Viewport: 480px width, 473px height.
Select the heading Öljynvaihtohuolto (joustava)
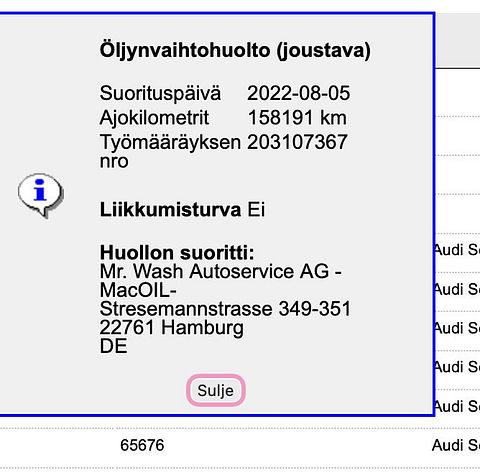tap(235, 51)
